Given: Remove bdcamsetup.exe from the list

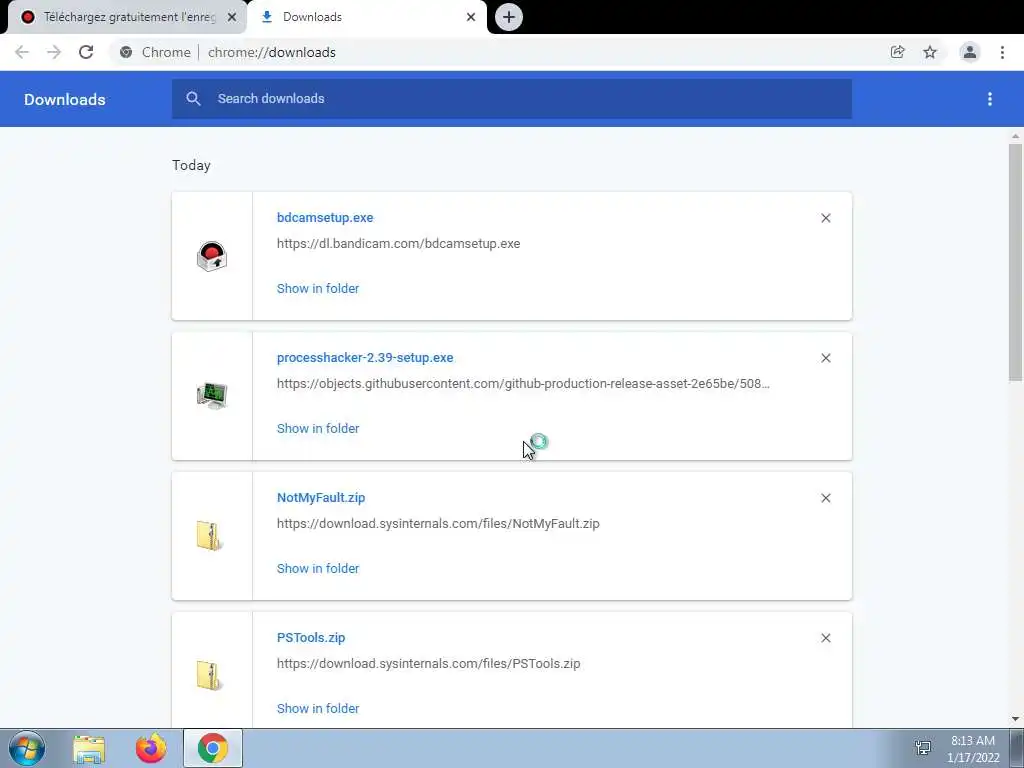Looking at the screenshot, I should pos(826,218).
